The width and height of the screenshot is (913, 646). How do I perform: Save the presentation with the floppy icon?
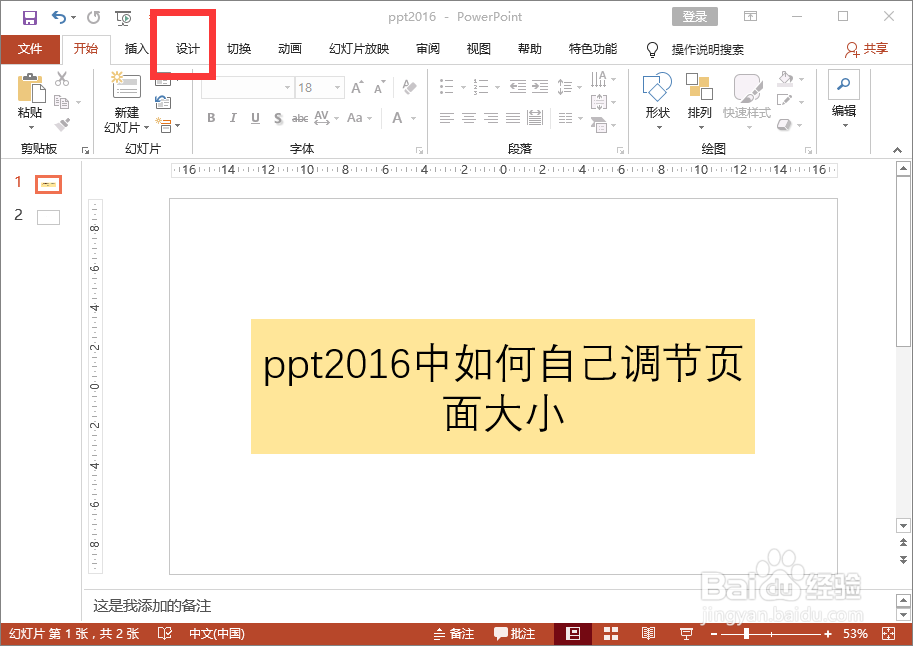(30, 17)
